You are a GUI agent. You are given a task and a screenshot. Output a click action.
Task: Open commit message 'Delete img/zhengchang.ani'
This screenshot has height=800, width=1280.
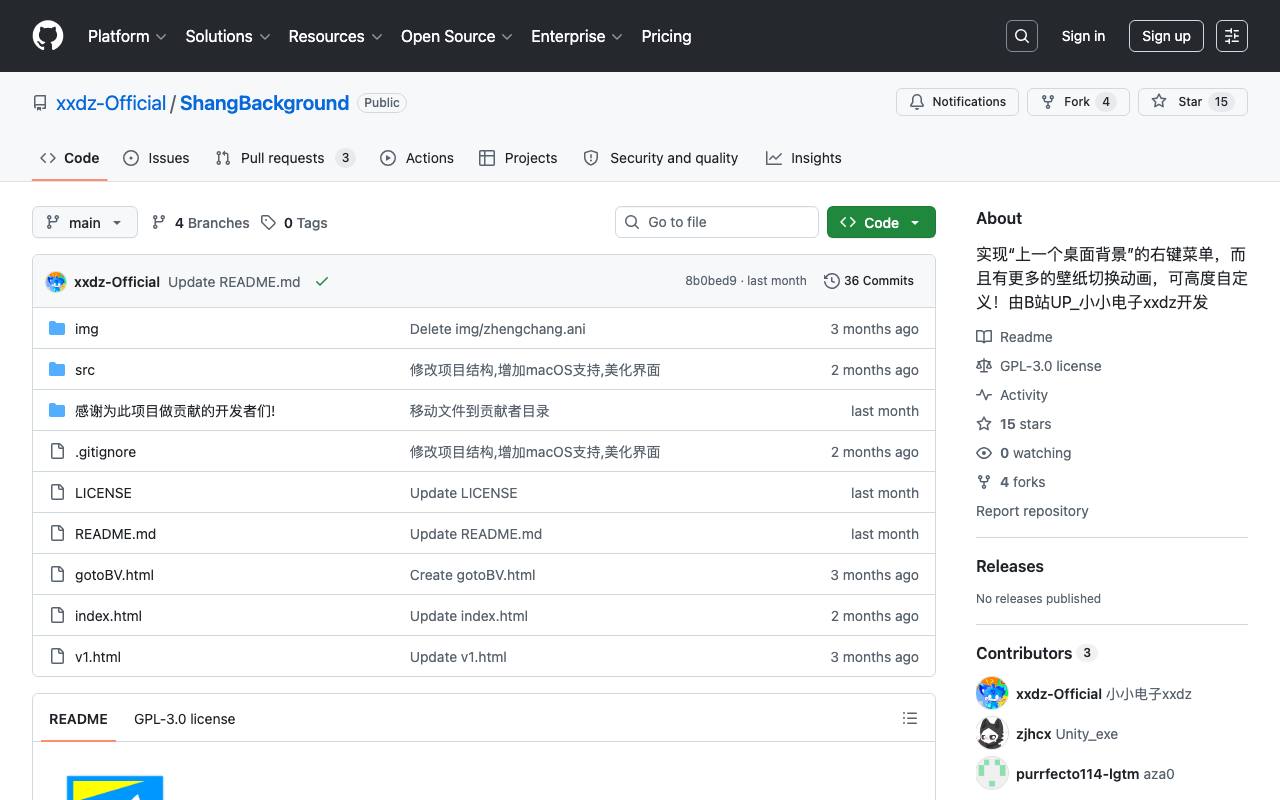pyautogui.click(x=498, y=329)
